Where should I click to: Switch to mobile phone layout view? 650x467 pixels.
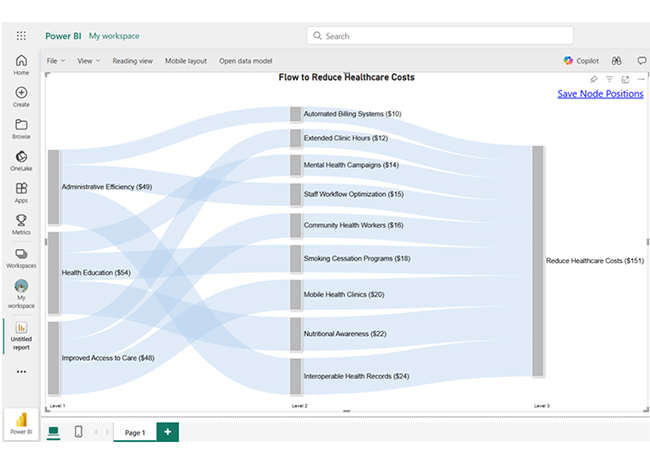pos(78,431)
